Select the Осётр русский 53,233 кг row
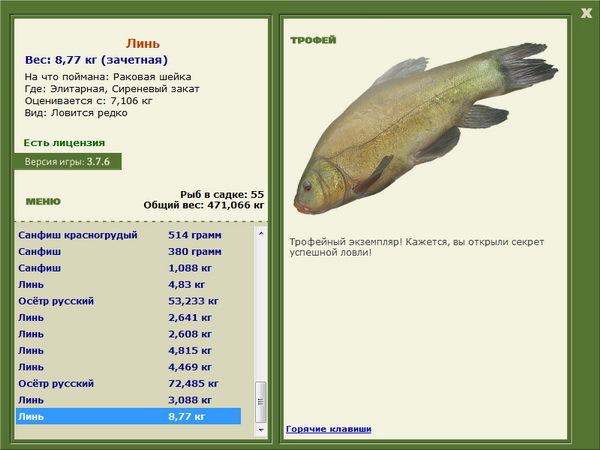The width and height of the screenshot is (600, 450). pyautogui.click(x=129, y=301)
